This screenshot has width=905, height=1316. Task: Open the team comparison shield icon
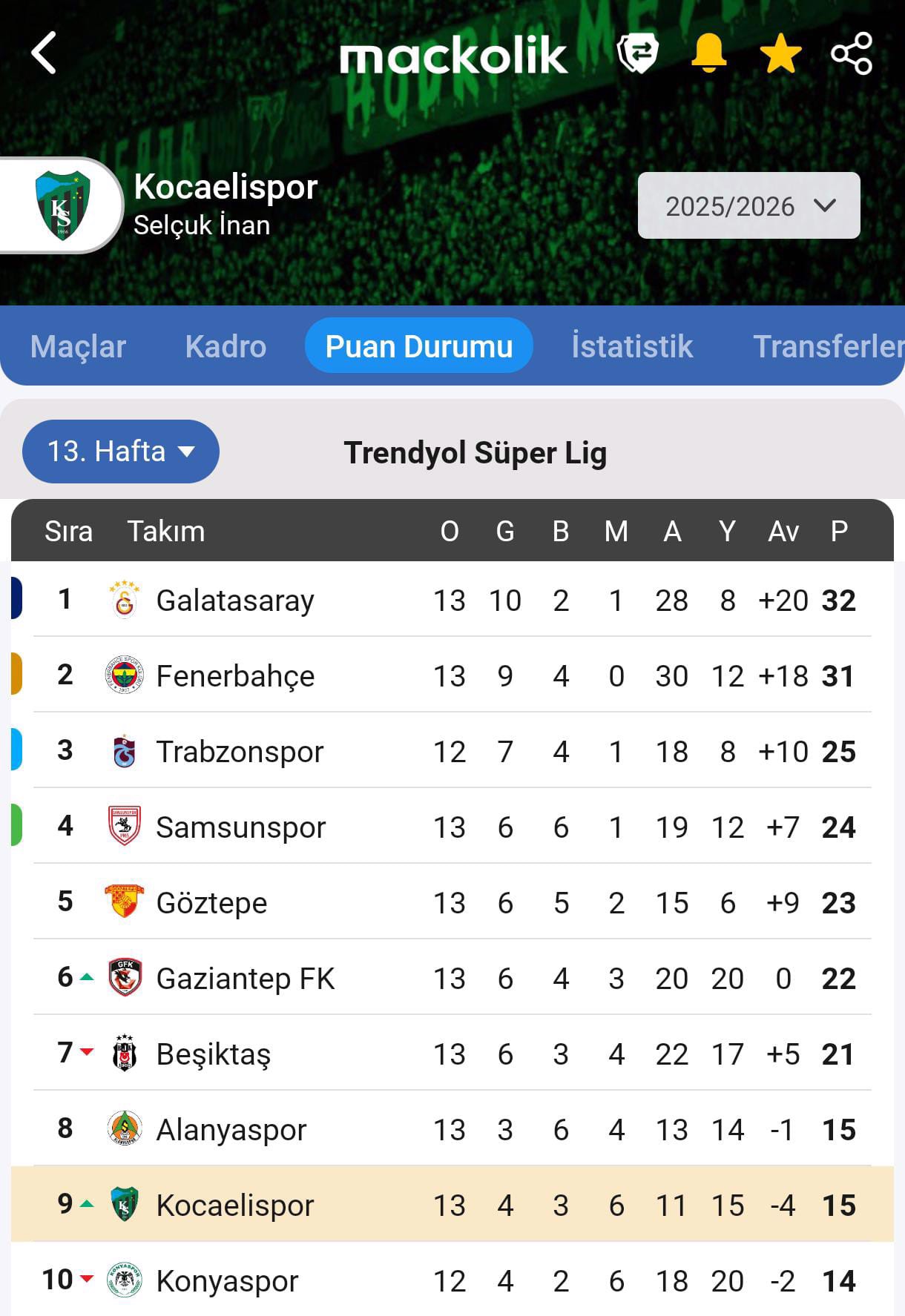click(x=637, y=53)
